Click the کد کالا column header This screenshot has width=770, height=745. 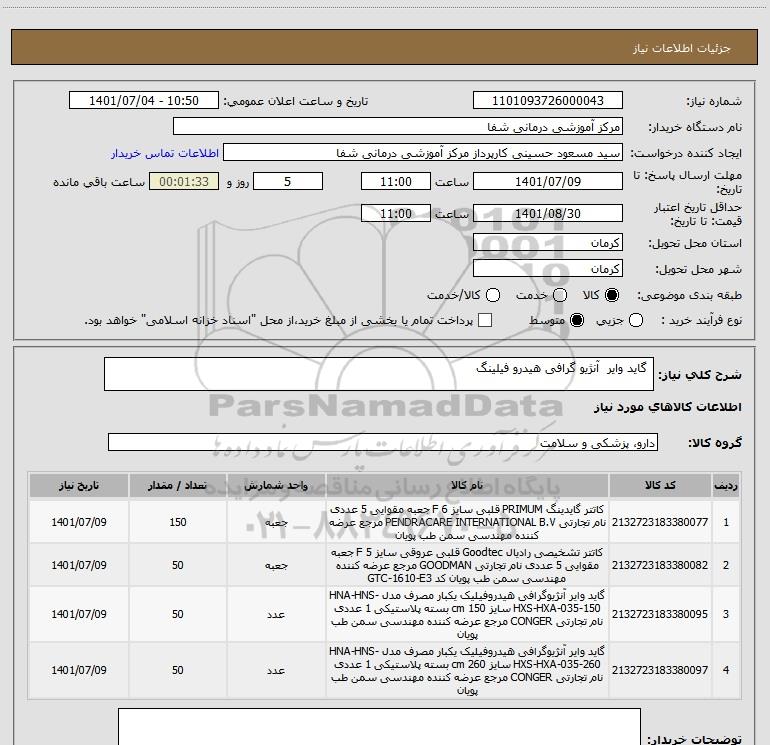coord(660,485)
